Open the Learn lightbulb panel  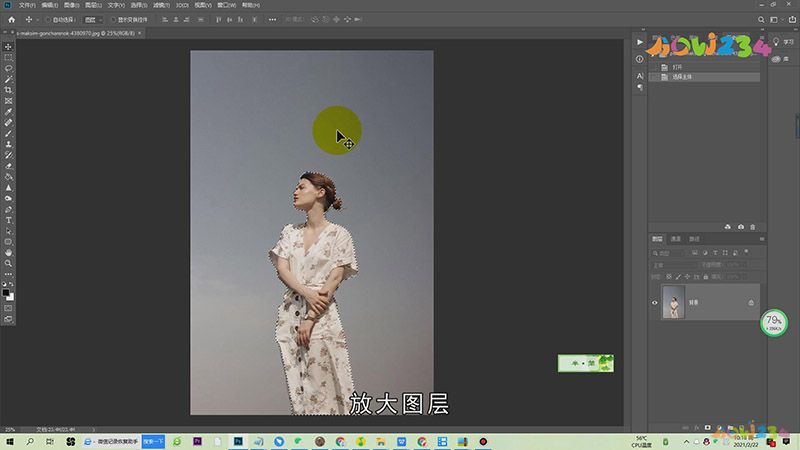776,42
